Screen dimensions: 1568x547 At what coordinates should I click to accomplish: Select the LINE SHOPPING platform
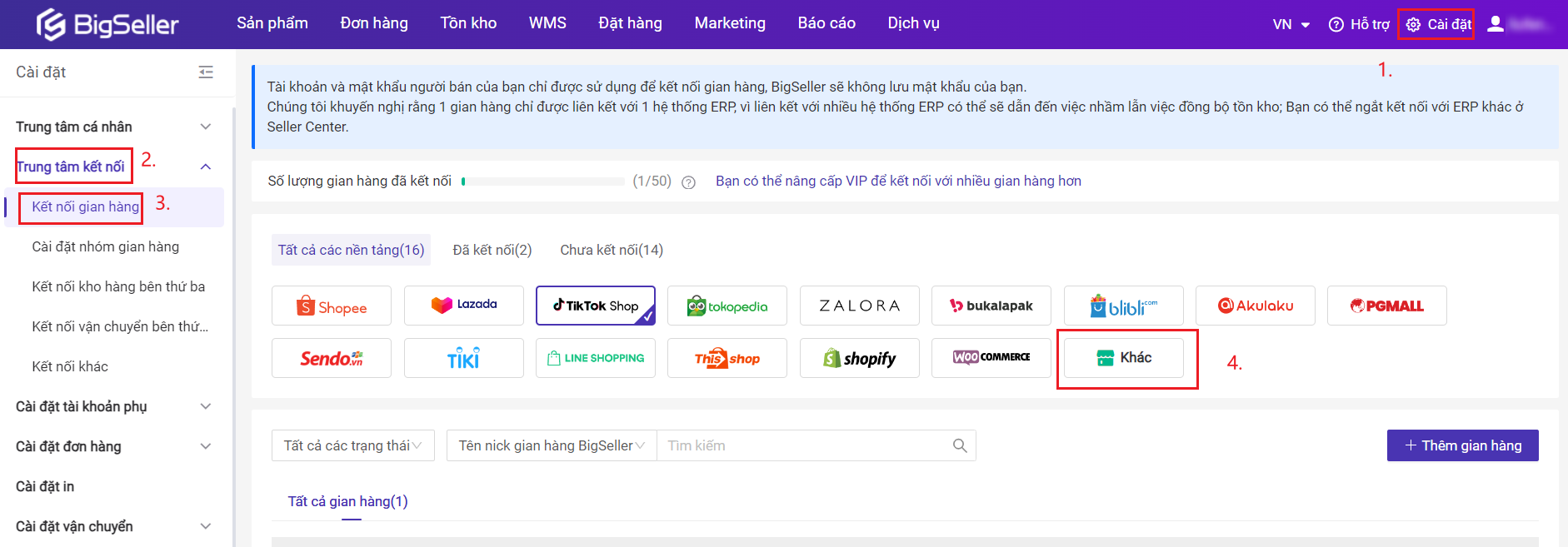tap(596, 358)
